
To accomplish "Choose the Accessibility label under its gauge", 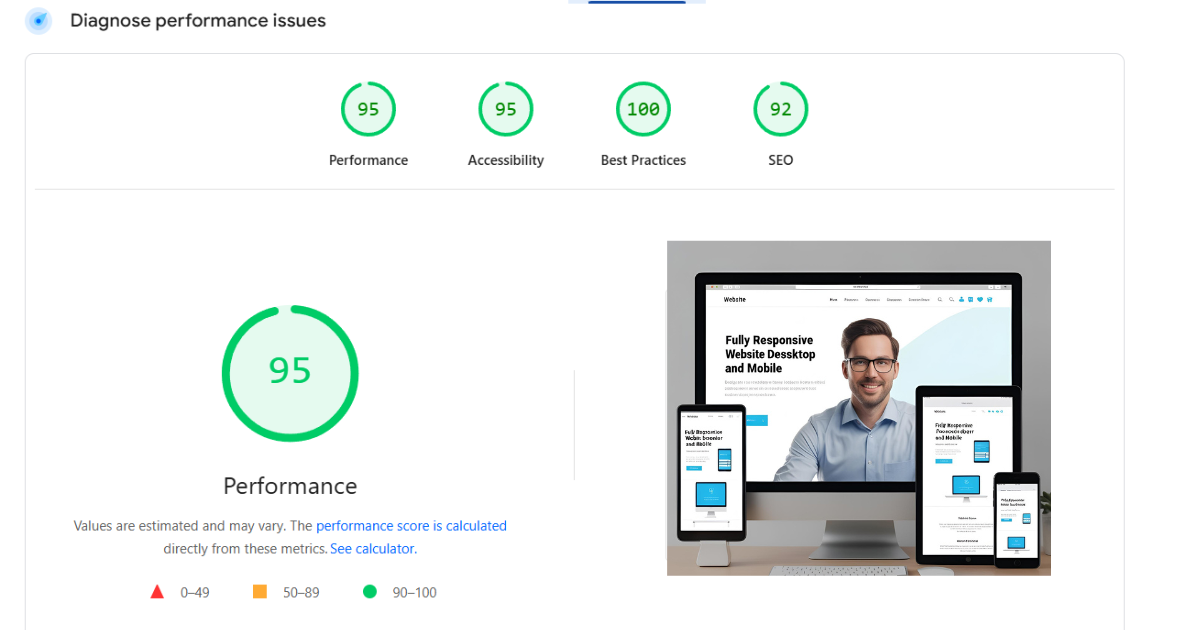I will point(505,160).
